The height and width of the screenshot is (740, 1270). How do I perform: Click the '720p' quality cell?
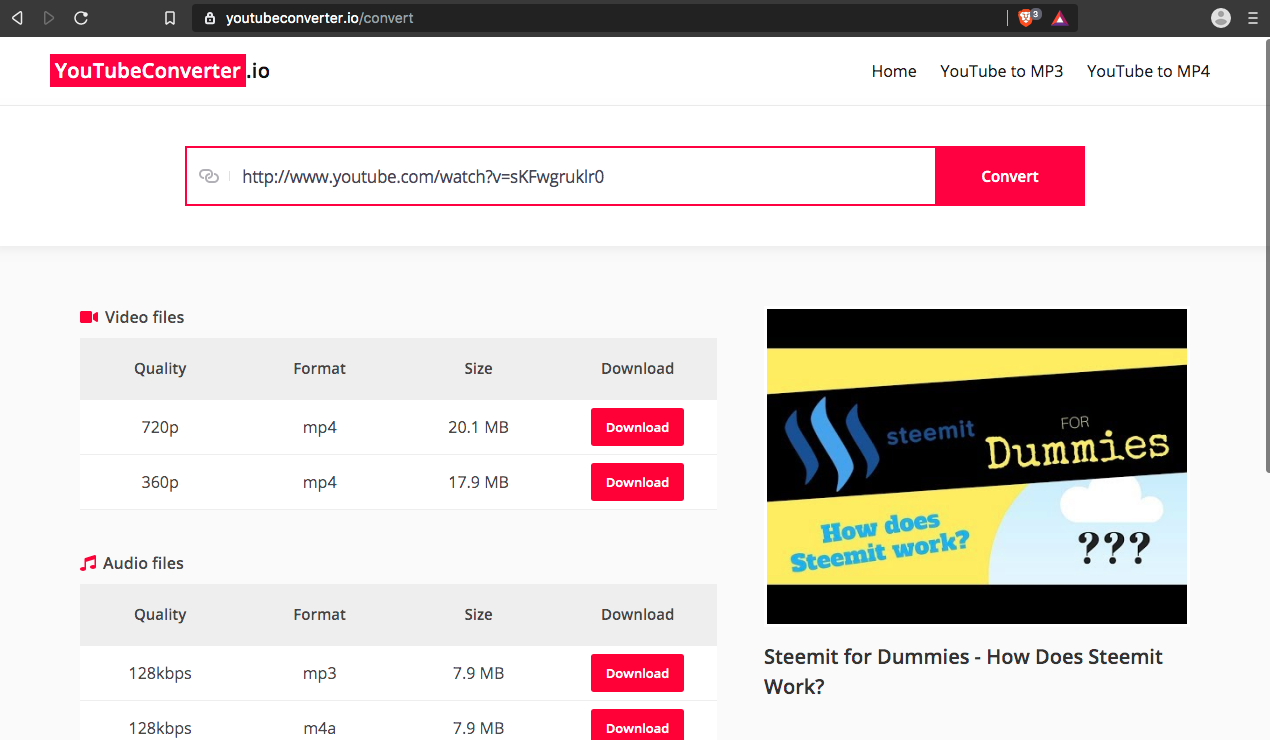click(x=160, y=427)
